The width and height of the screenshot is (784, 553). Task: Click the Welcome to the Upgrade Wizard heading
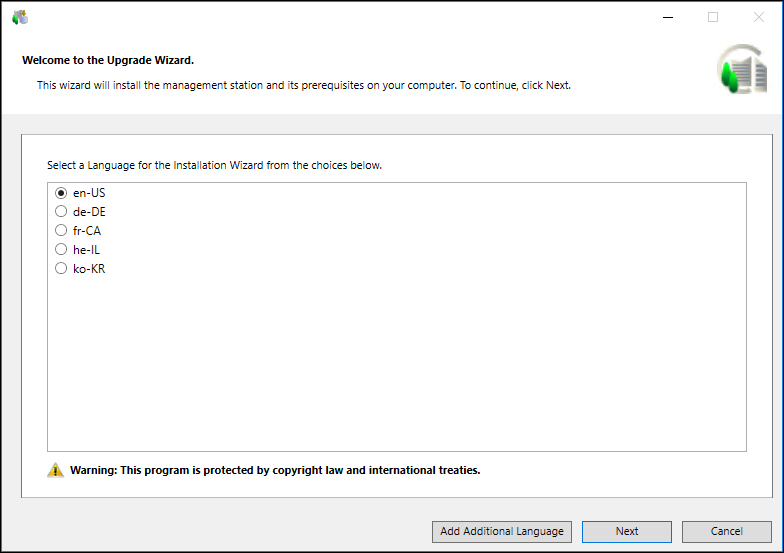click(108, 60)
